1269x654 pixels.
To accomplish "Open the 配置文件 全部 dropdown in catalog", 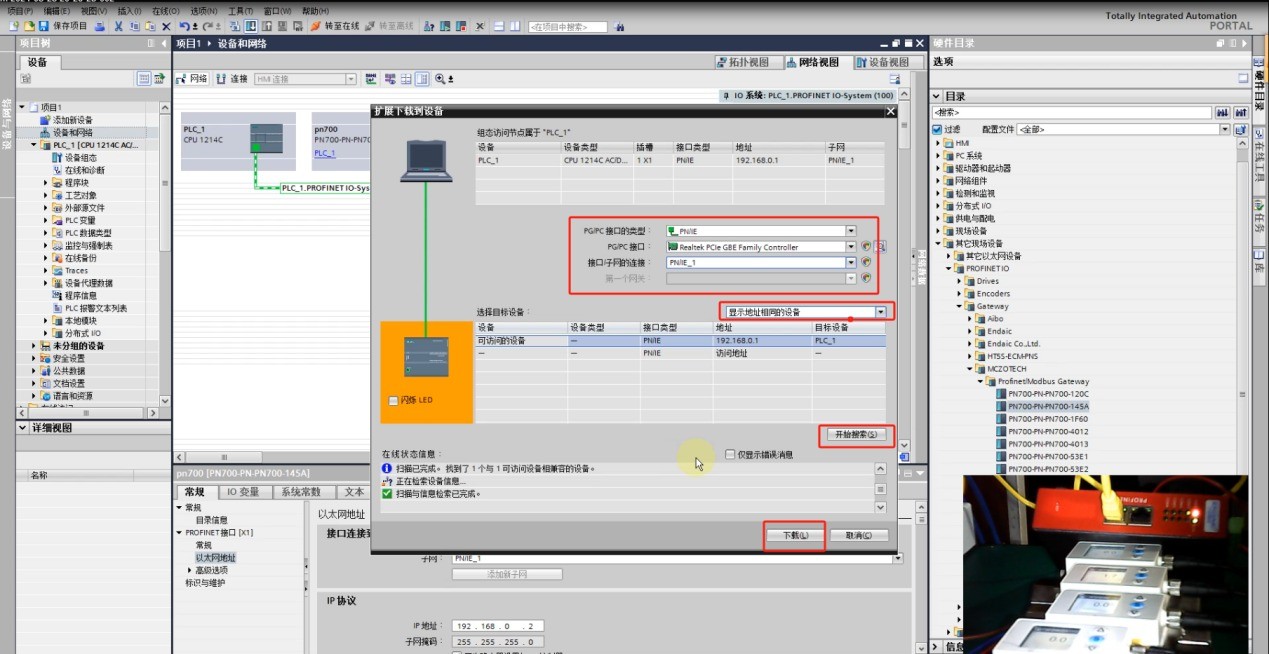I will [x=1225, y=129].
